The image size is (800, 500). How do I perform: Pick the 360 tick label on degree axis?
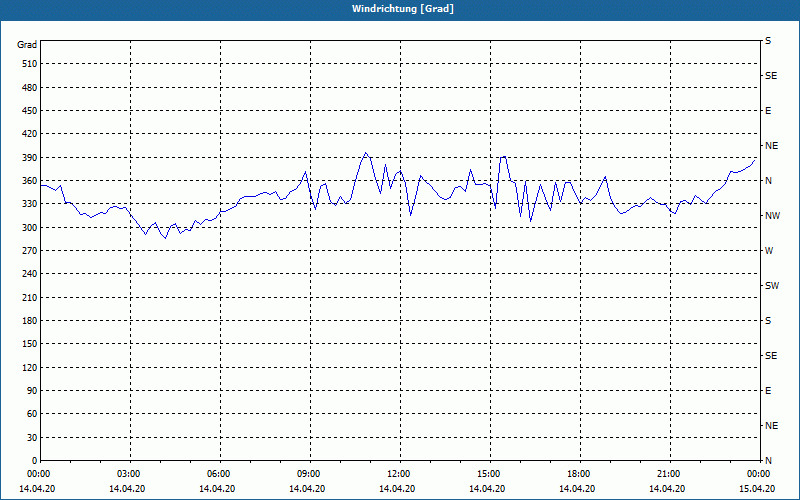30,181
